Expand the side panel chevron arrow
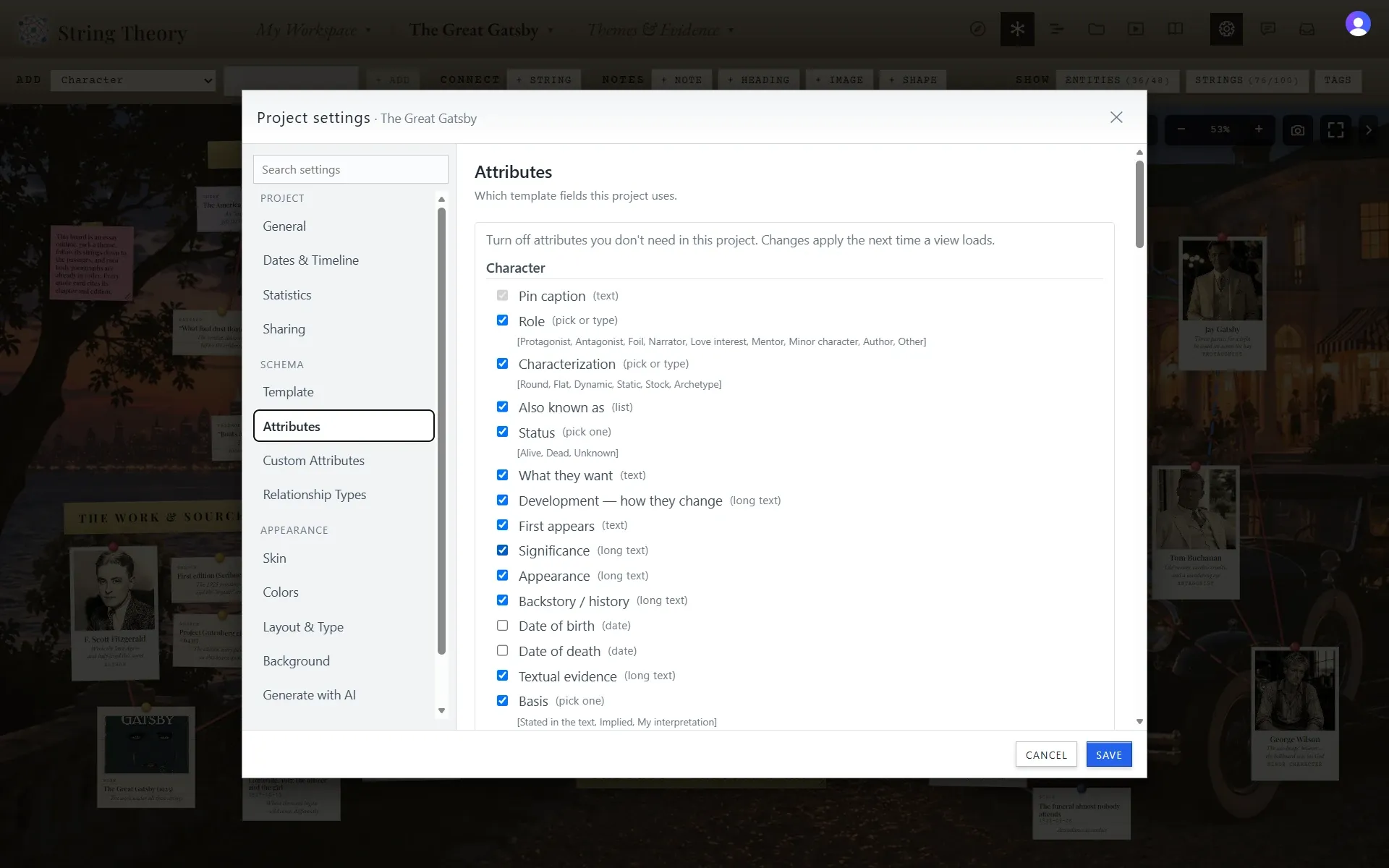The width and height of the screenshot is (1389, 868). click(1368, 130)
